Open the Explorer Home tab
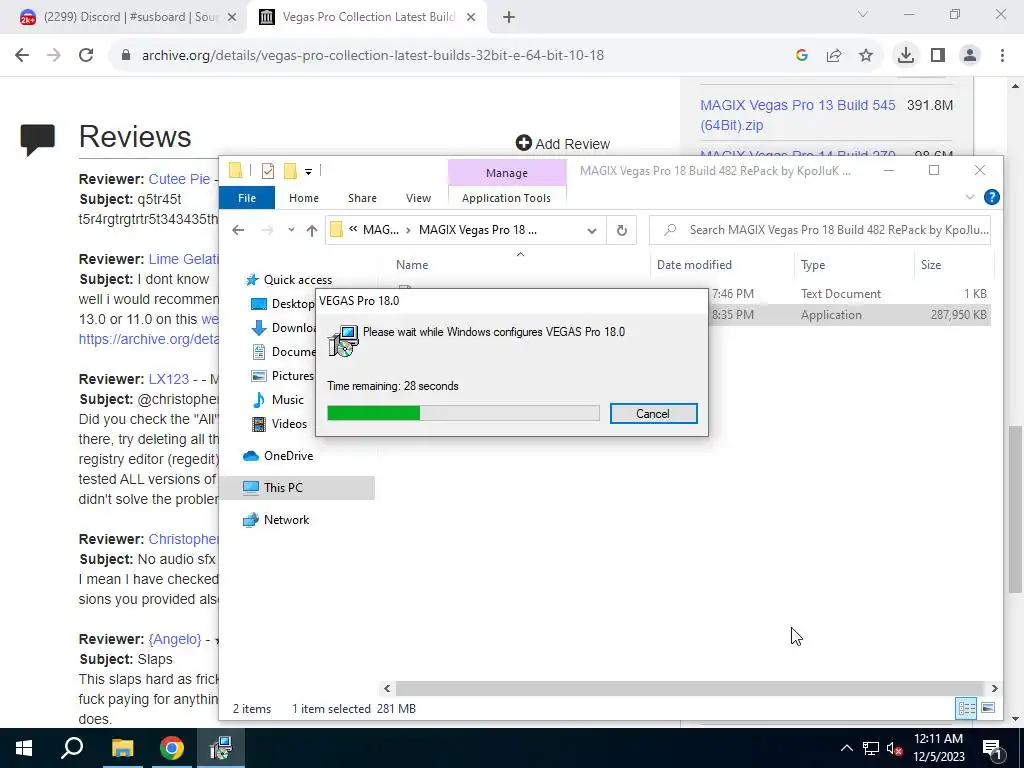 (x=304, y=198)
